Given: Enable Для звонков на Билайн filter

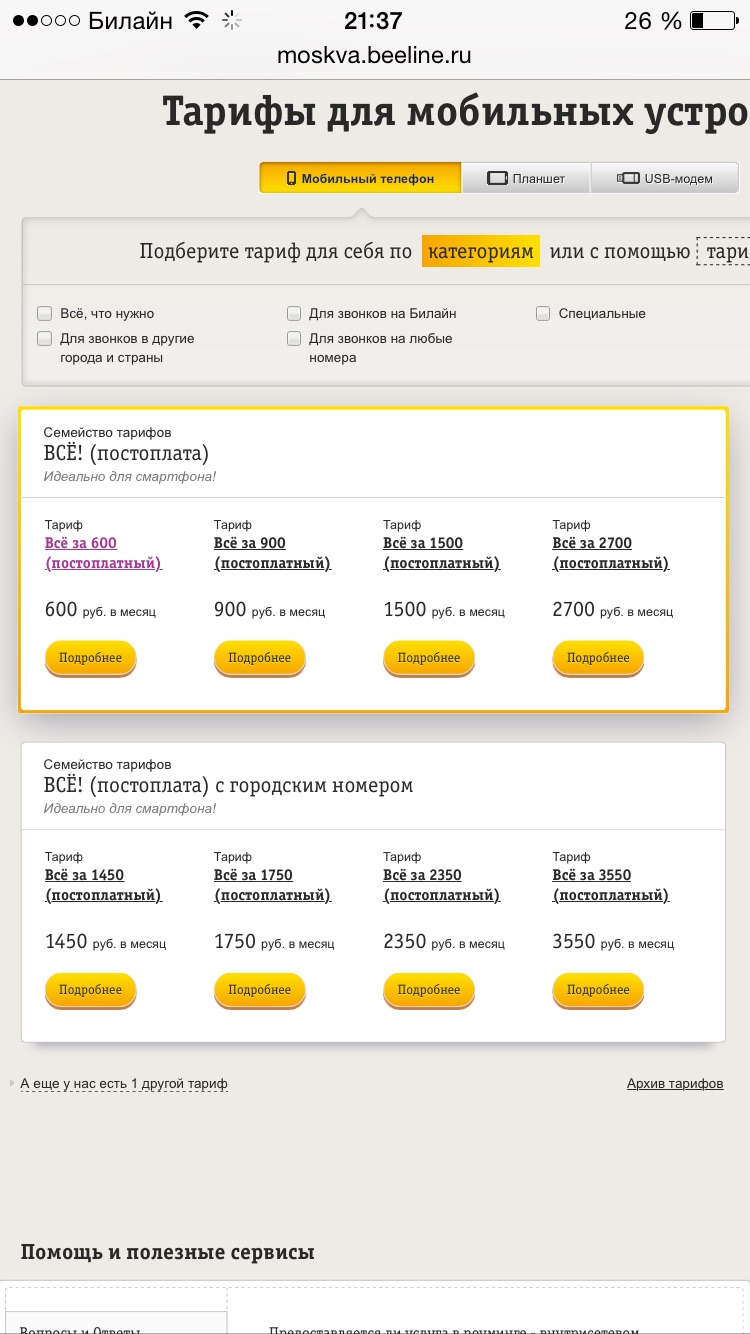Looking at the screenshot, I should point(294,314).
